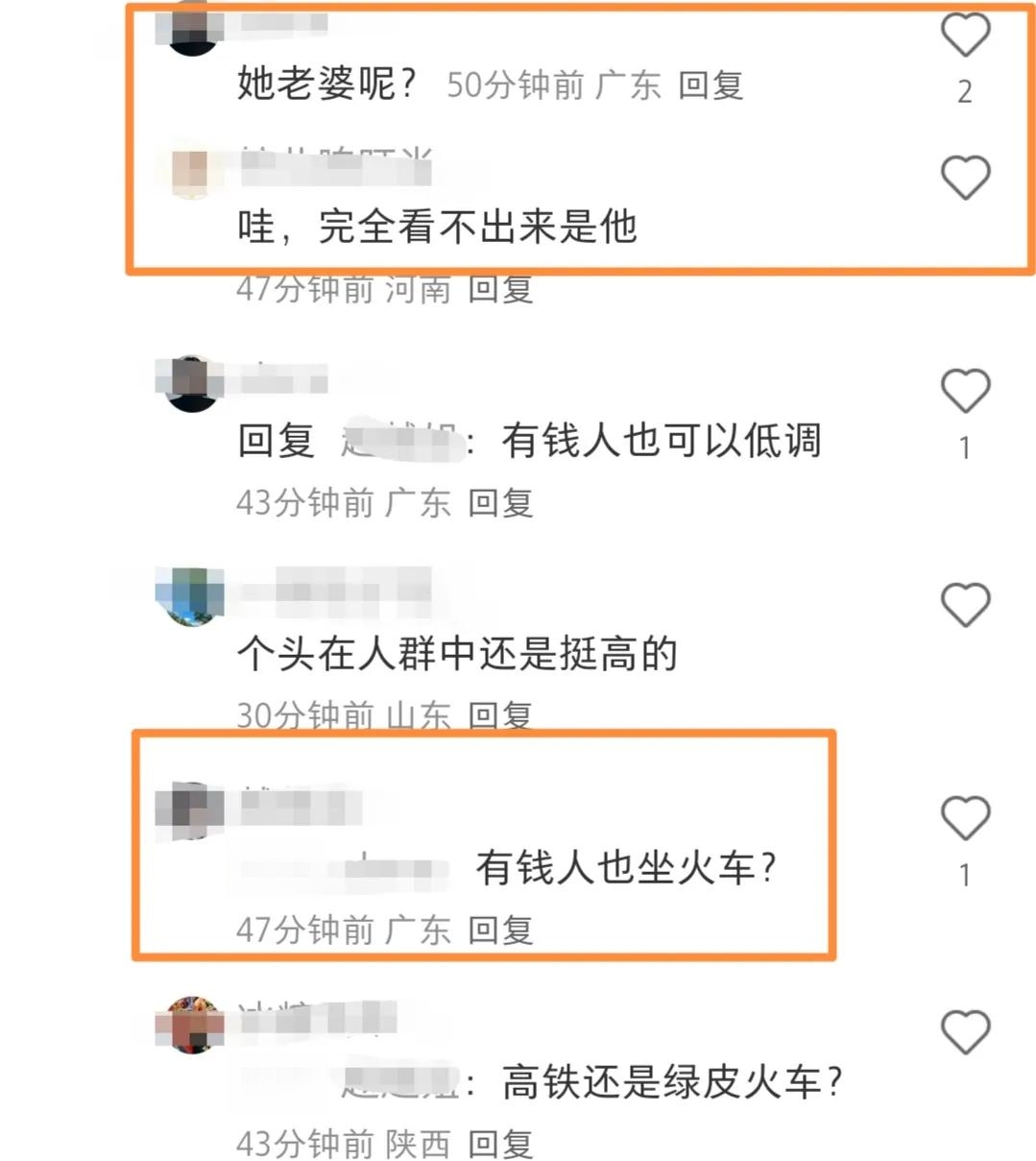Screen dimensions: 1036x1161
Task: Click 回复 under the Henan comment
Action: tap(500, 288)
